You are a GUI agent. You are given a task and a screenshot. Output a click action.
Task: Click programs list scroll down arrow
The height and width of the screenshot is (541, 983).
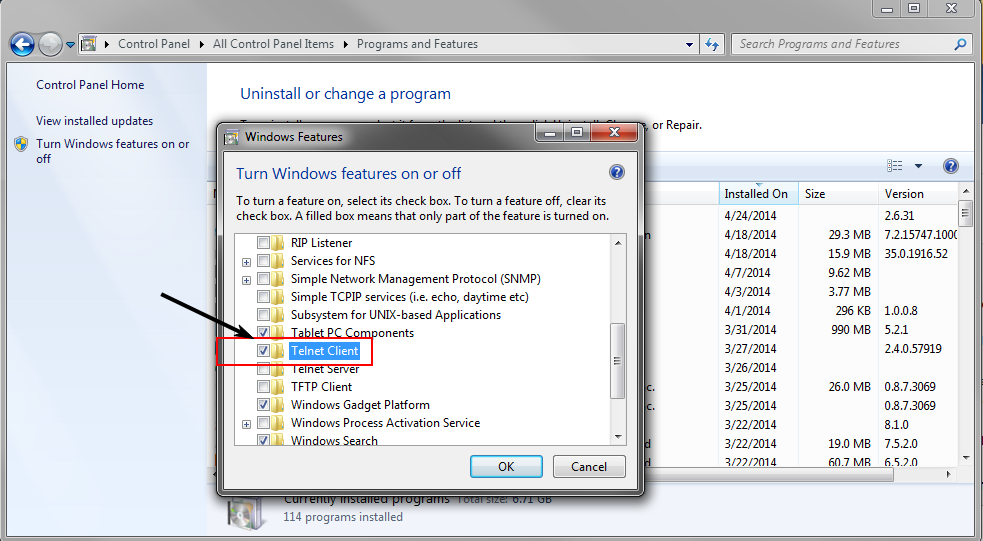[x=965, y=458]
